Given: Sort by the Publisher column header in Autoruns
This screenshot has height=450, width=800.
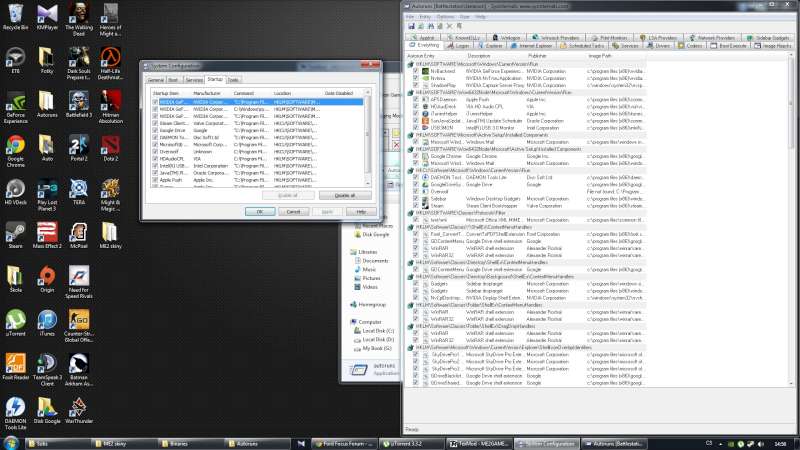Looking at the screenshot, I should point(536,55).
